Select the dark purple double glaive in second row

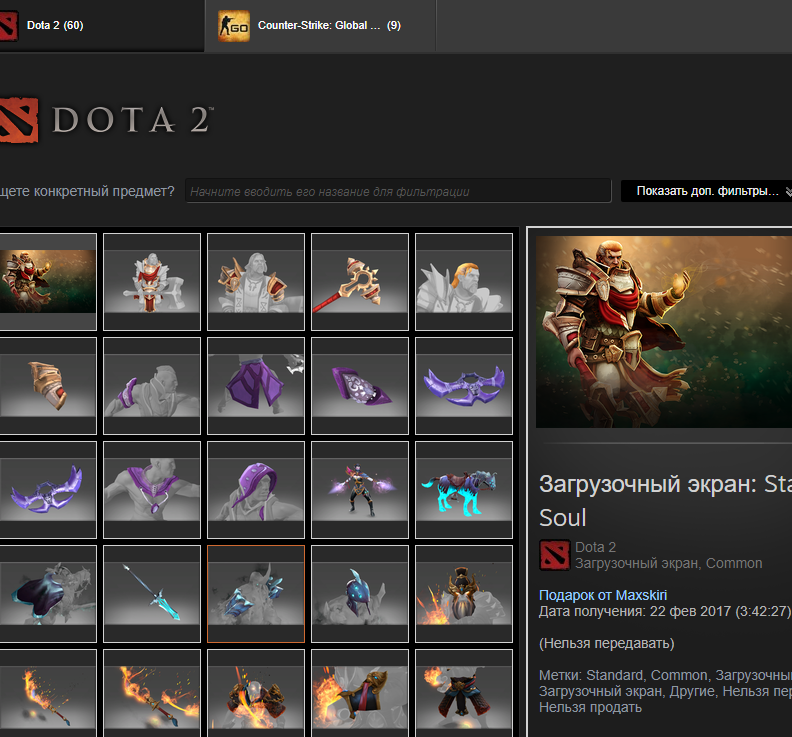pyautogui.click(x=464, y=386)
